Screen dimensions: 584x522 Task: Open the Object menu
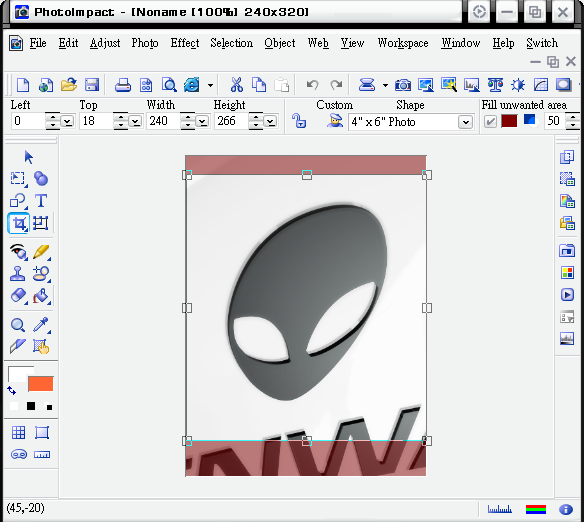click(280, 43)
